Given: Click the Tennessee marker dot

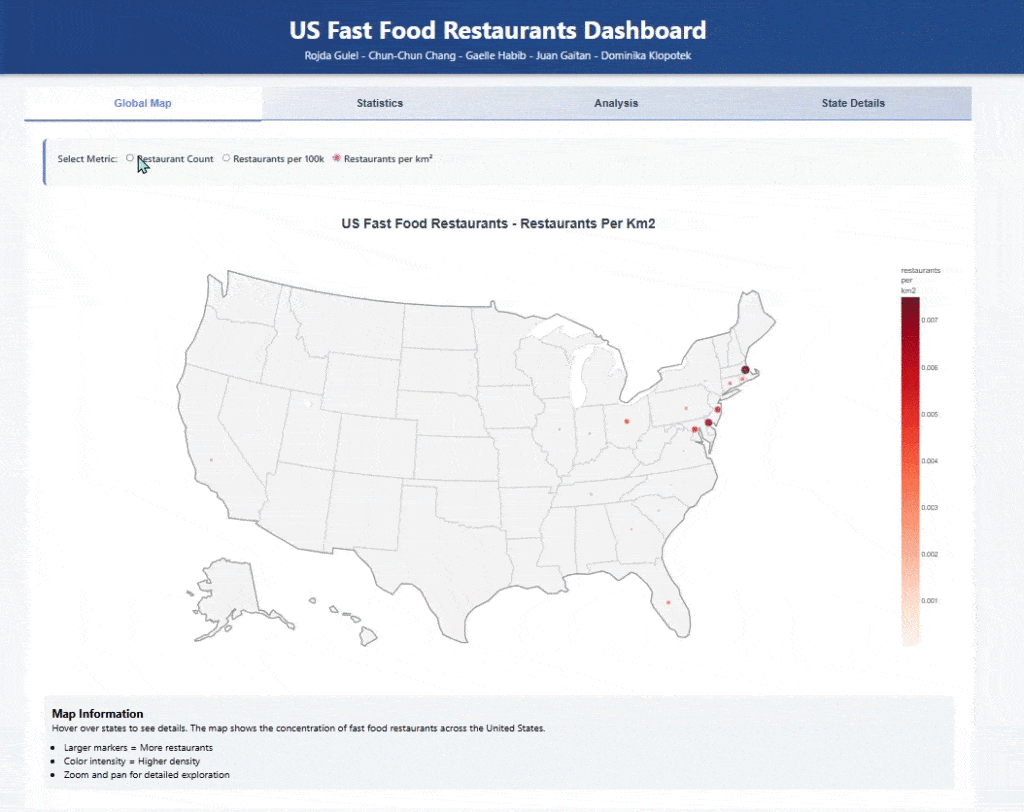Looking at the screenshot, I should coord(592,494).
